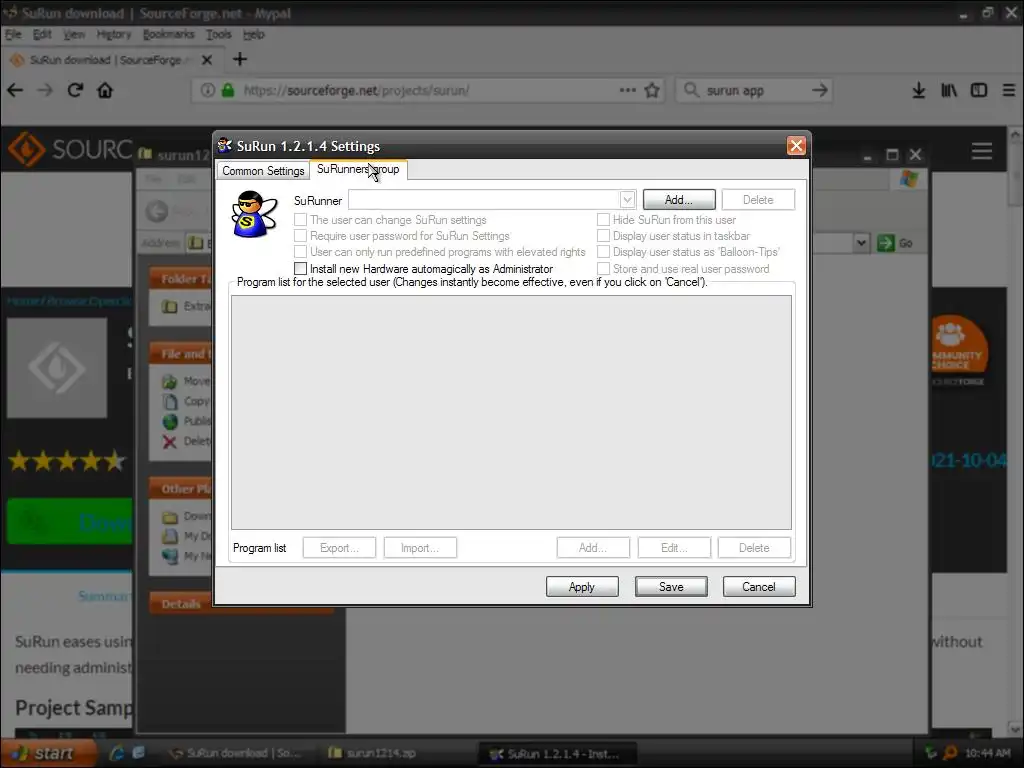Save the SuRun settings

pyautogui.click(x=671, y=586)
